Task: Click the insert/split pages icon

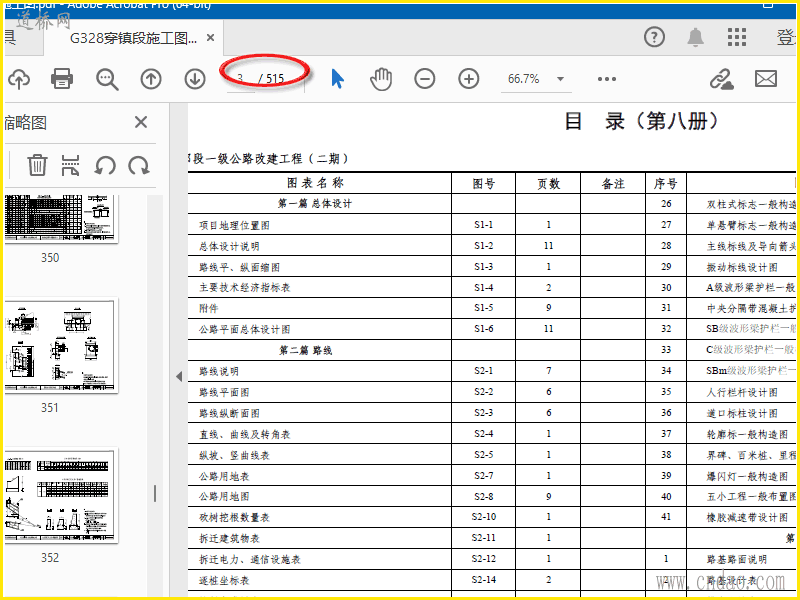Action: [70, 165]
